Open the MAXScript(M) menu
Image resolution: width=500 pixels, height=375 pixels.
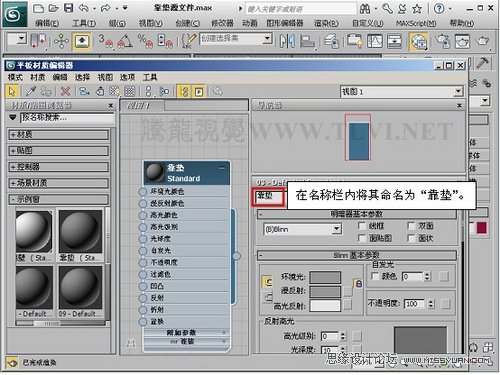pos(416,23)
